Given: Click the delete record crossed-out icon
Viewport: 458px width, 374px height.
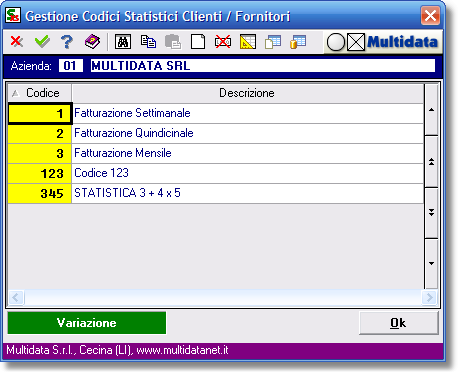Looking at the screenshot, I should coord(223,42).
